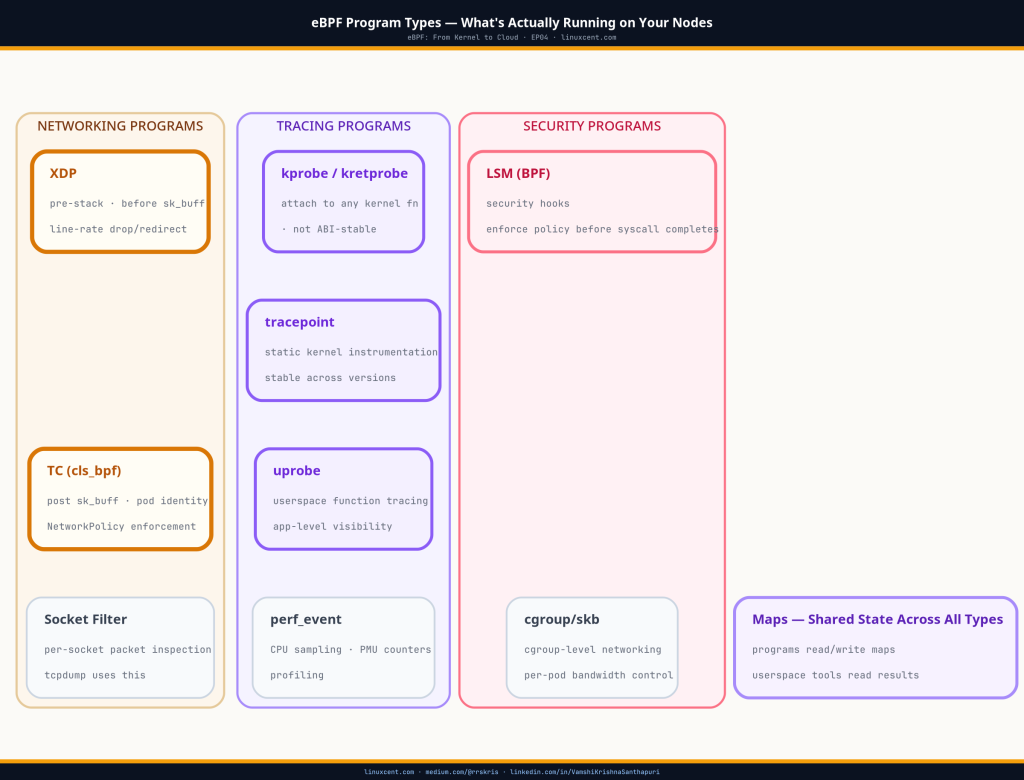Click 'profiling' text in perf_event card

tap(296, 675)
